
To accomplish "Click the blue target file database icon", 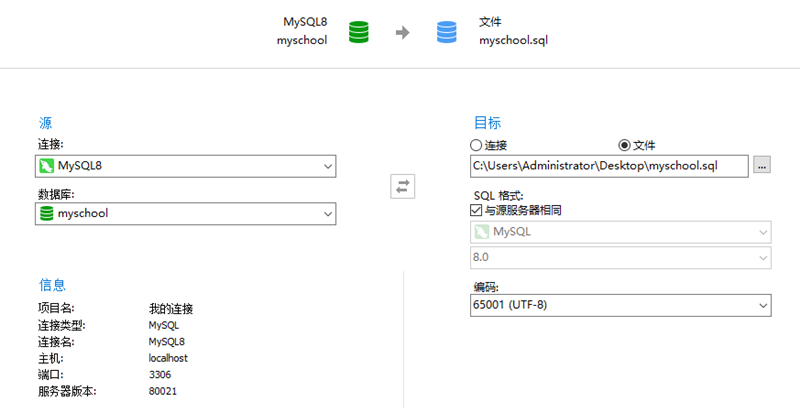I will (x=446, y=32).
